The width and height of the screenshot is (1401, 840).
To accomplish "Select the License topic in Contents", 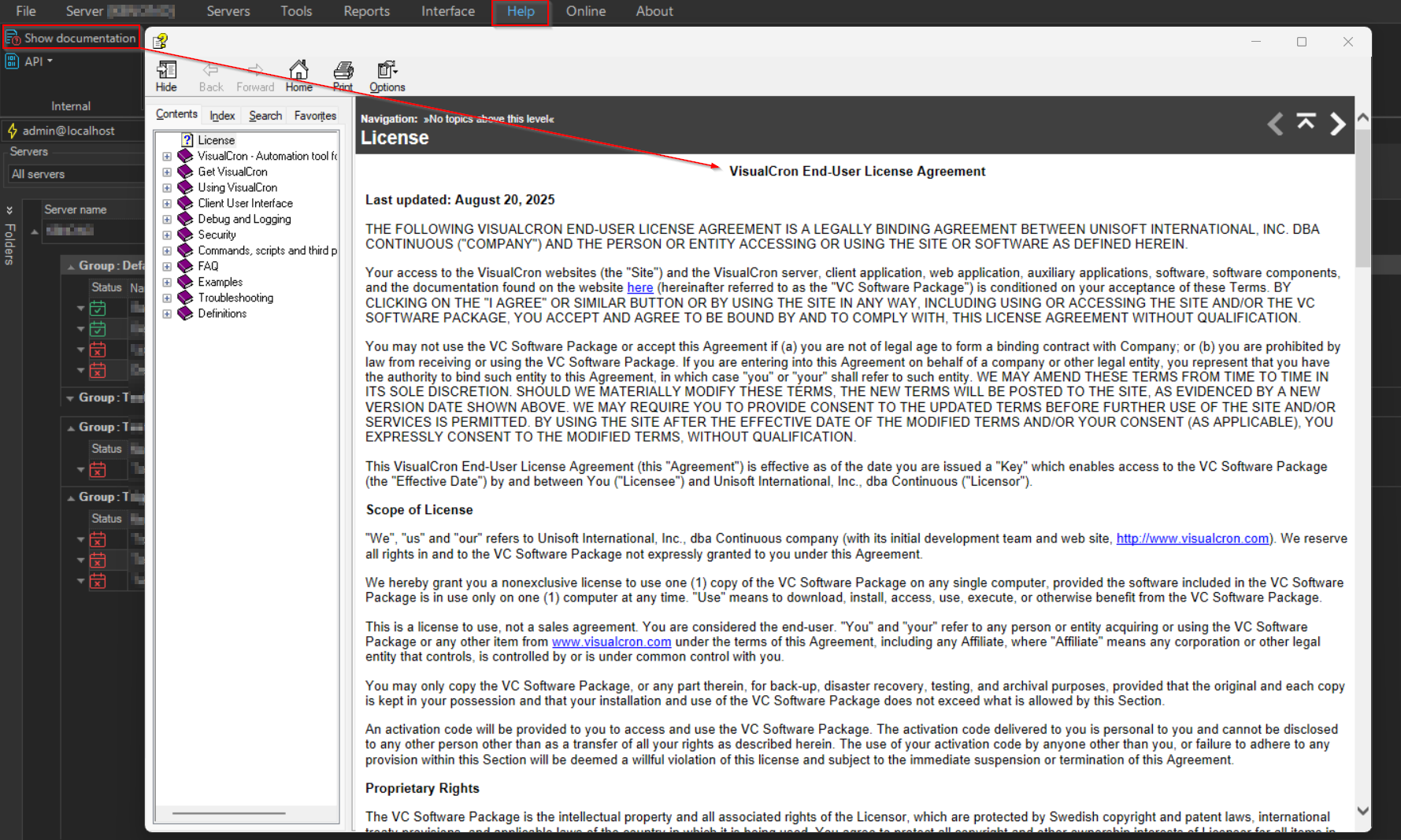I will coord(216,140).
